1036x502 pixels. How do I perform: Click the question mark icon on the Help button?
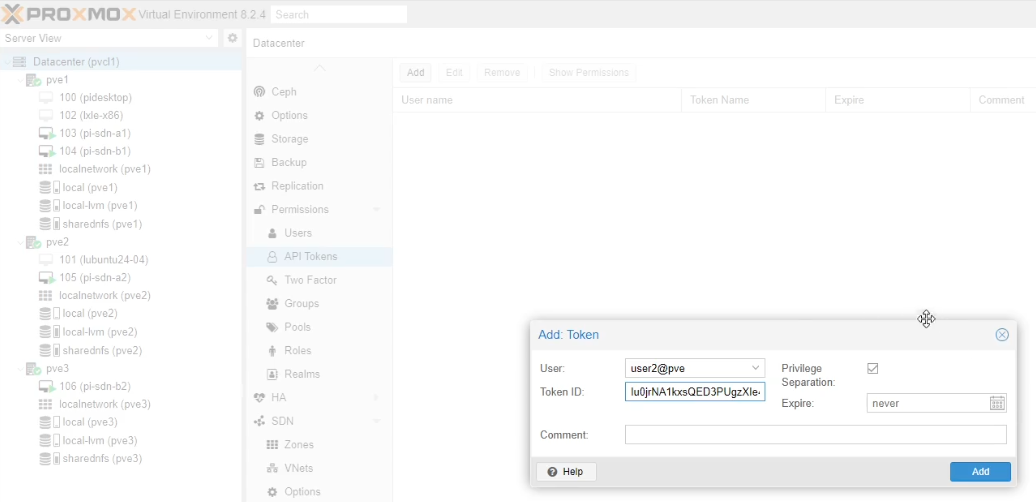pos(552,472)
